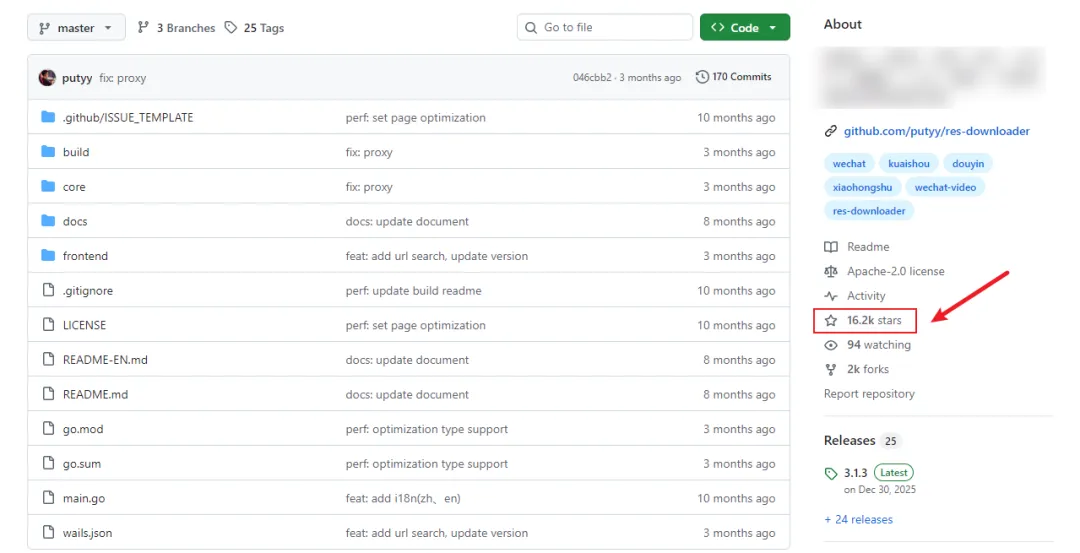1080x553 pixels.
Task: Show the + 24 releases link
Action: coord(858,520)
